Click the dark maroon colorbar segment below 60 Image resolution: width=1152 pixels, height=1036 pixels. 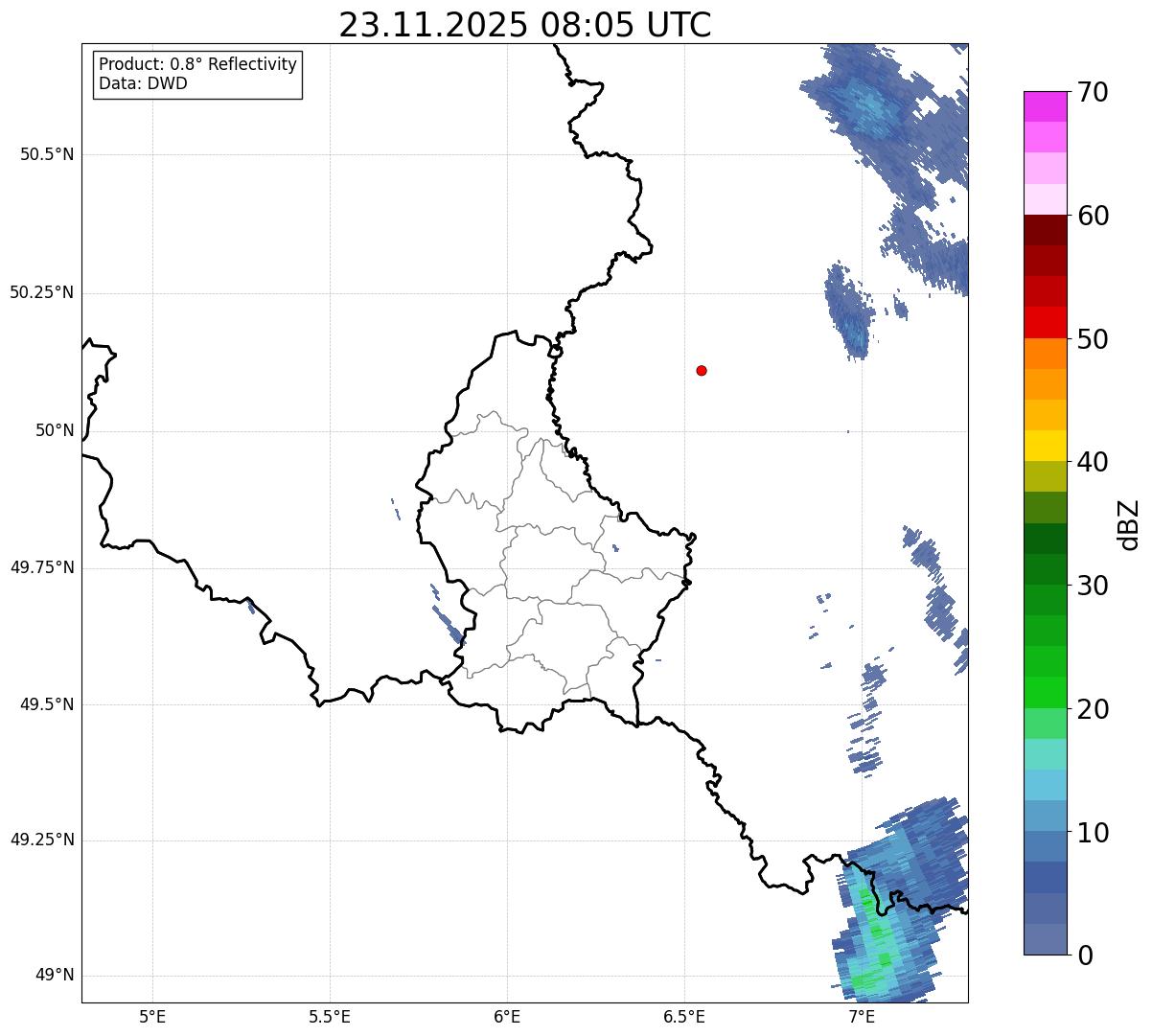pos(1046,230)
